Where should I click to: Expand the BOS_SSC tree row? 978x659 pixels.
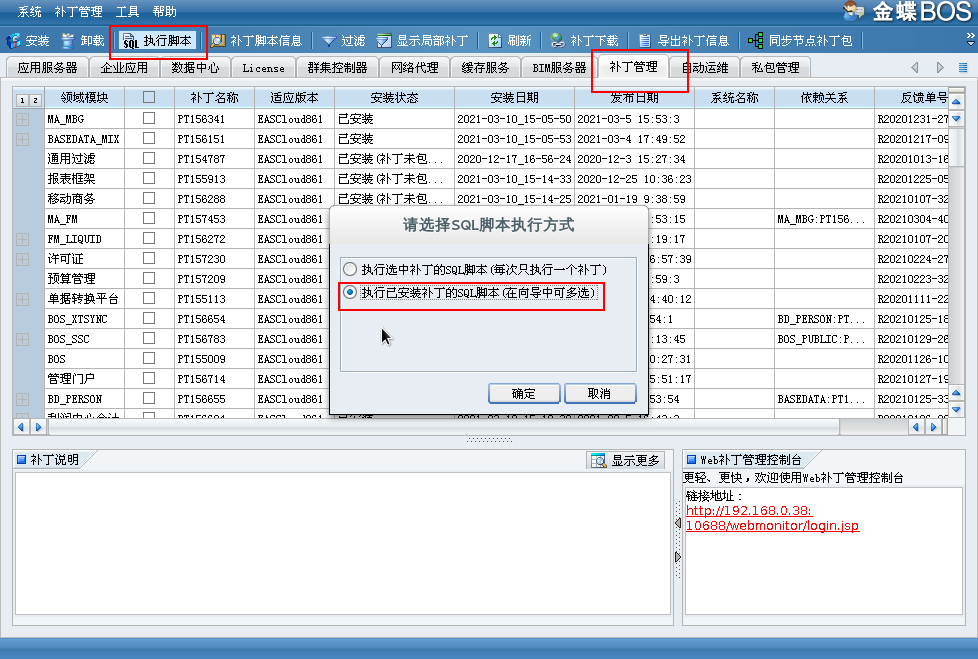tap(22, 339)
